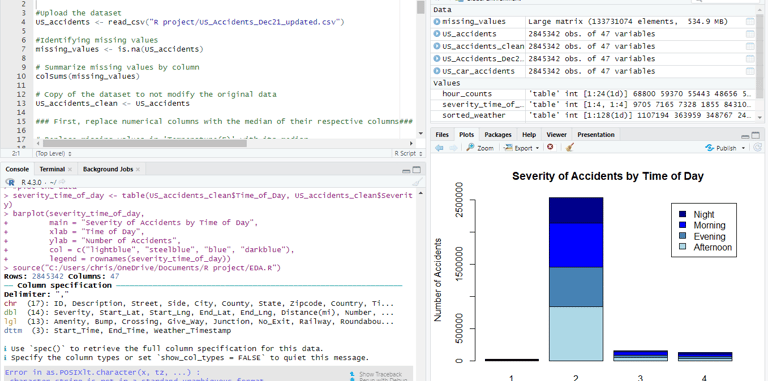Screen dimensions: 768x381
Task: Minimize the Console pane
Action: (406, 170)
